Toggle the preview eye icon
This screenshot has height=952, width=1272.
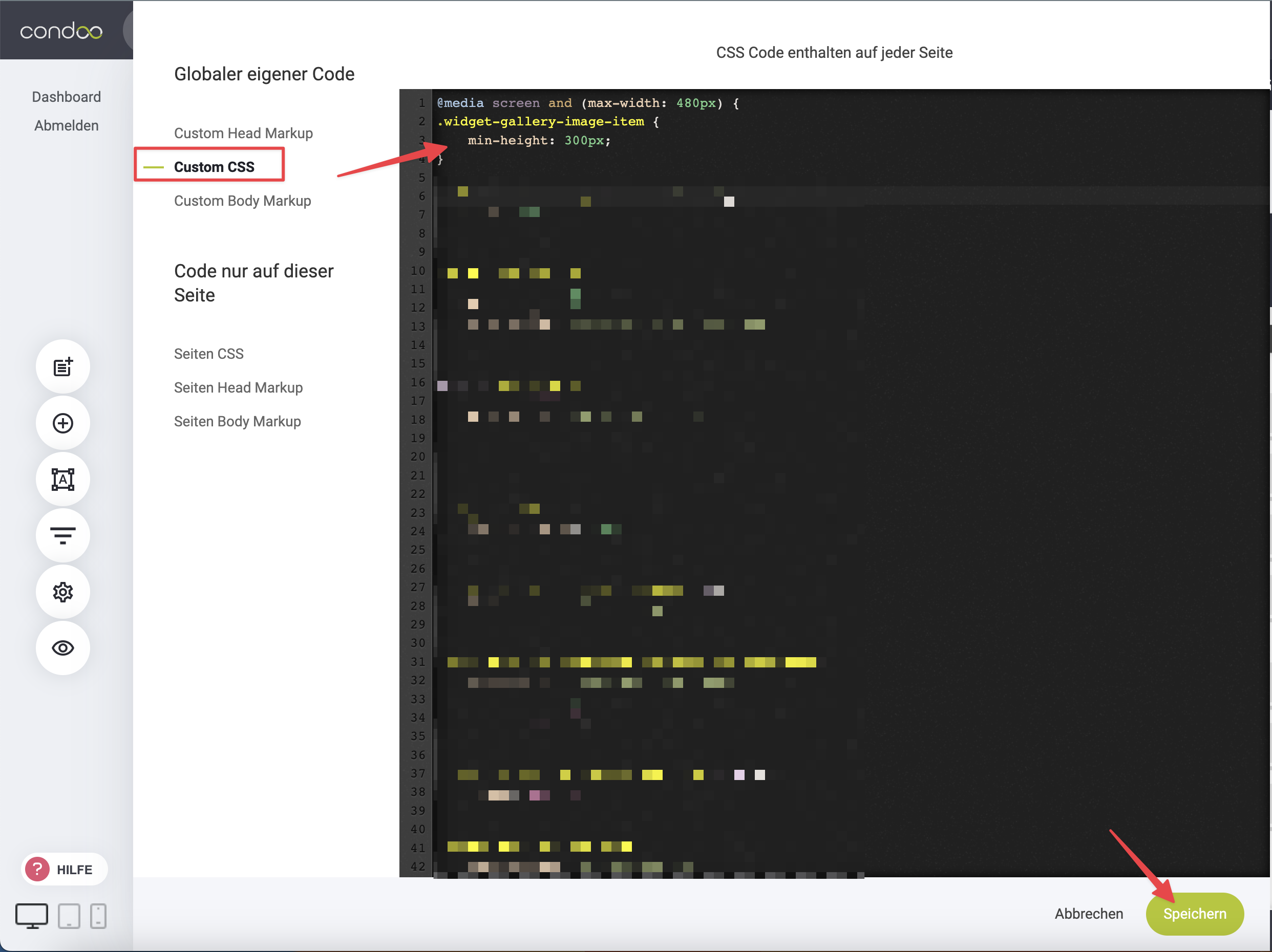[62, 648]
